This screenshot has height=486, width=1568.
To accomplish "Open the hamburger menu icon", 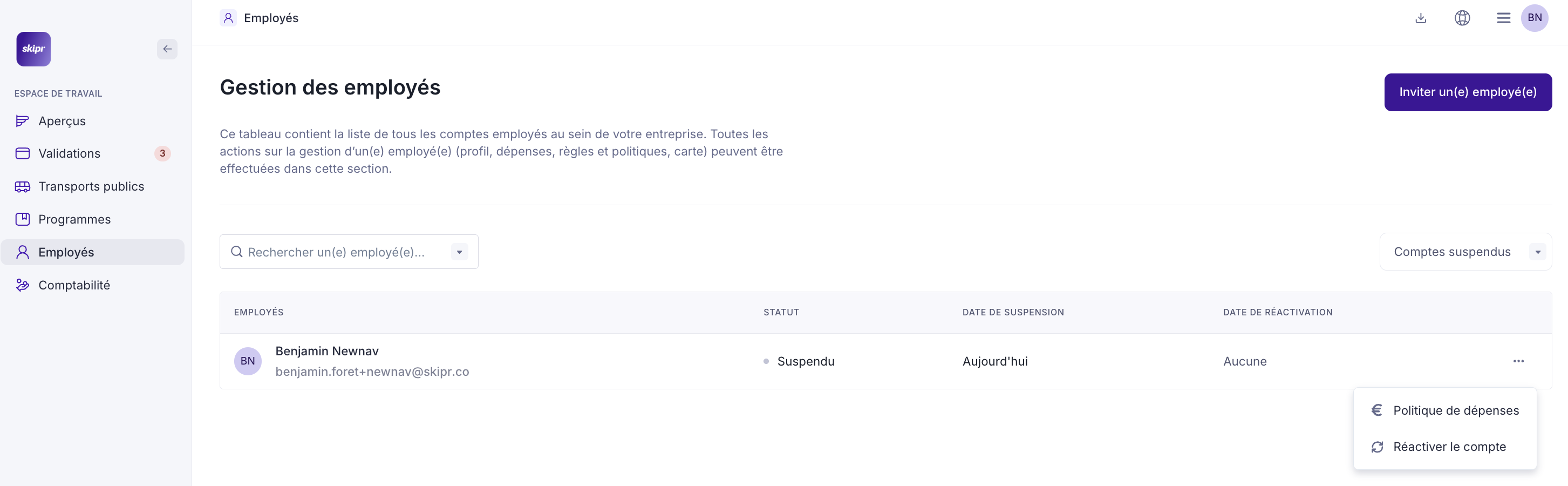I will click(x=1503, y=18).
